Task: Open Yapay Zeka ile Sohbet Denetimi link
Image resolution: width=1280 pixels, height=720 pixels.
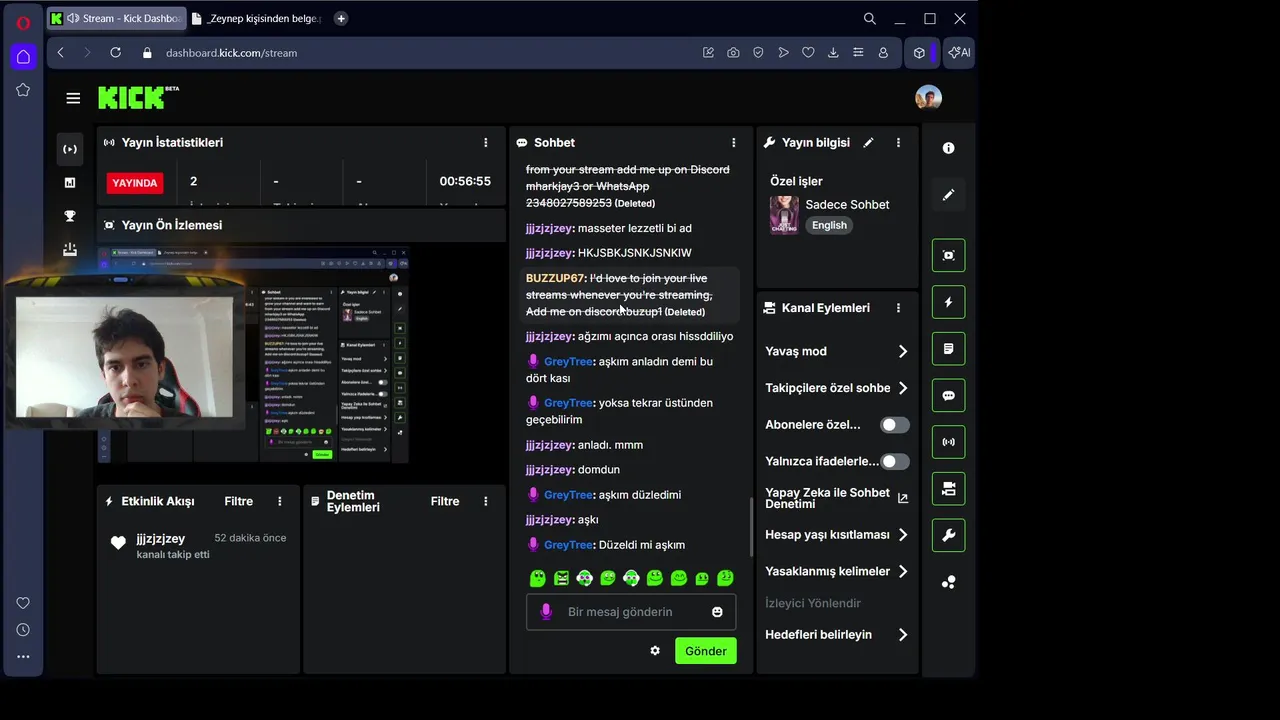Action: click(836, 498)
